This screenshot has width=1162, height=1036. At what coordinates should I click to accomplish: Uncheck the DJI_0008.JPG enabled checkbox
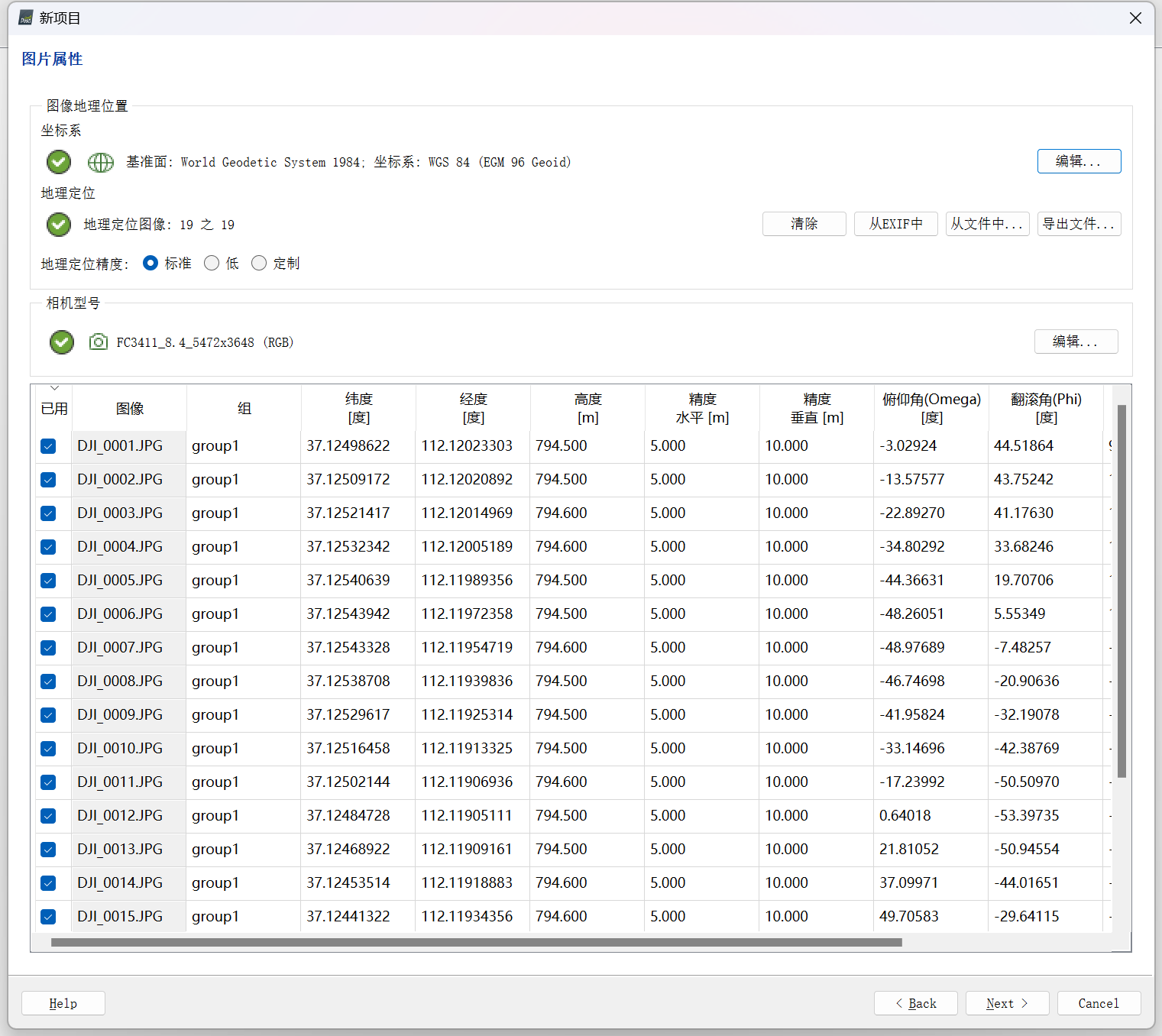click(48, 681)
